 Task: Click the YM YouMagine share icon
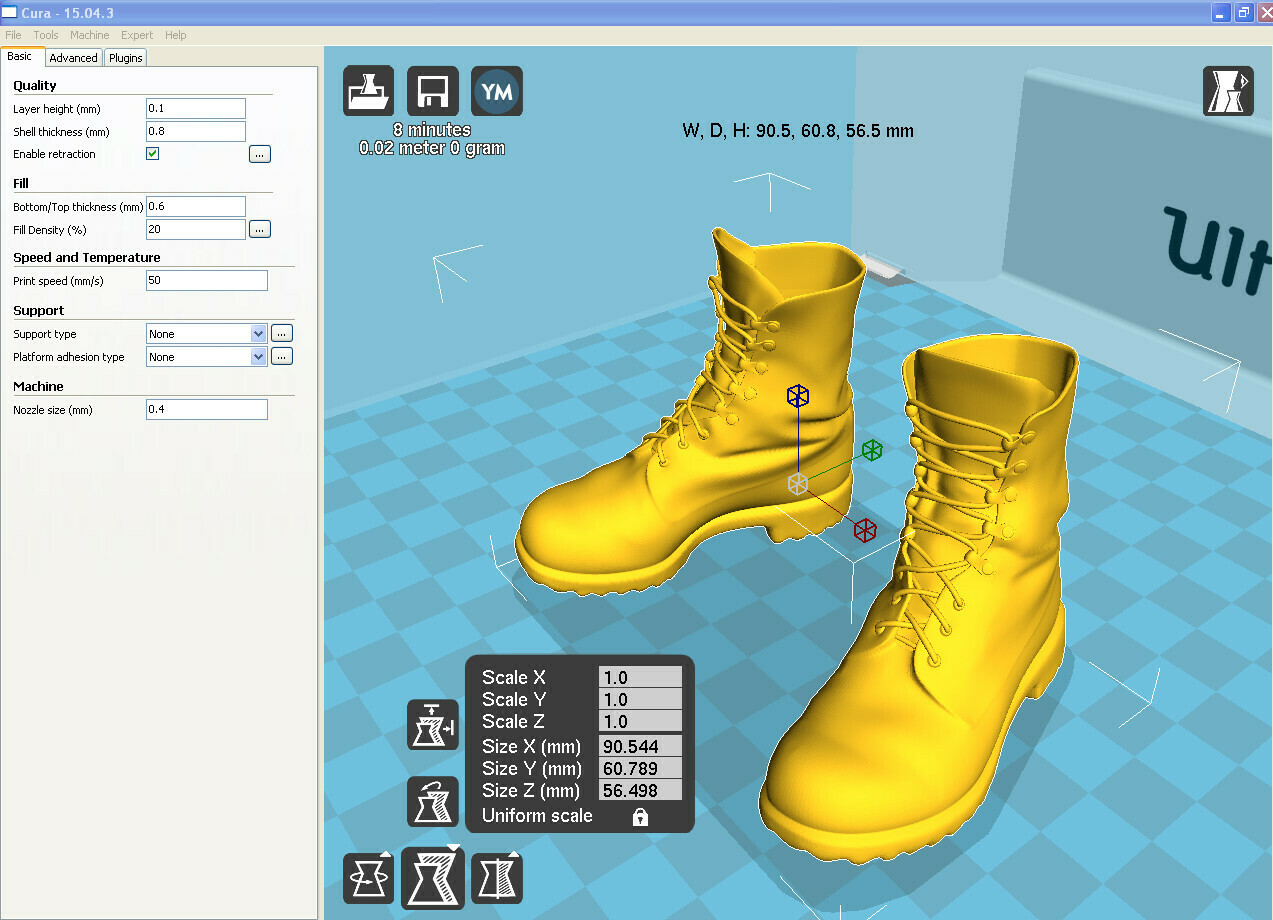click(497, 92)
